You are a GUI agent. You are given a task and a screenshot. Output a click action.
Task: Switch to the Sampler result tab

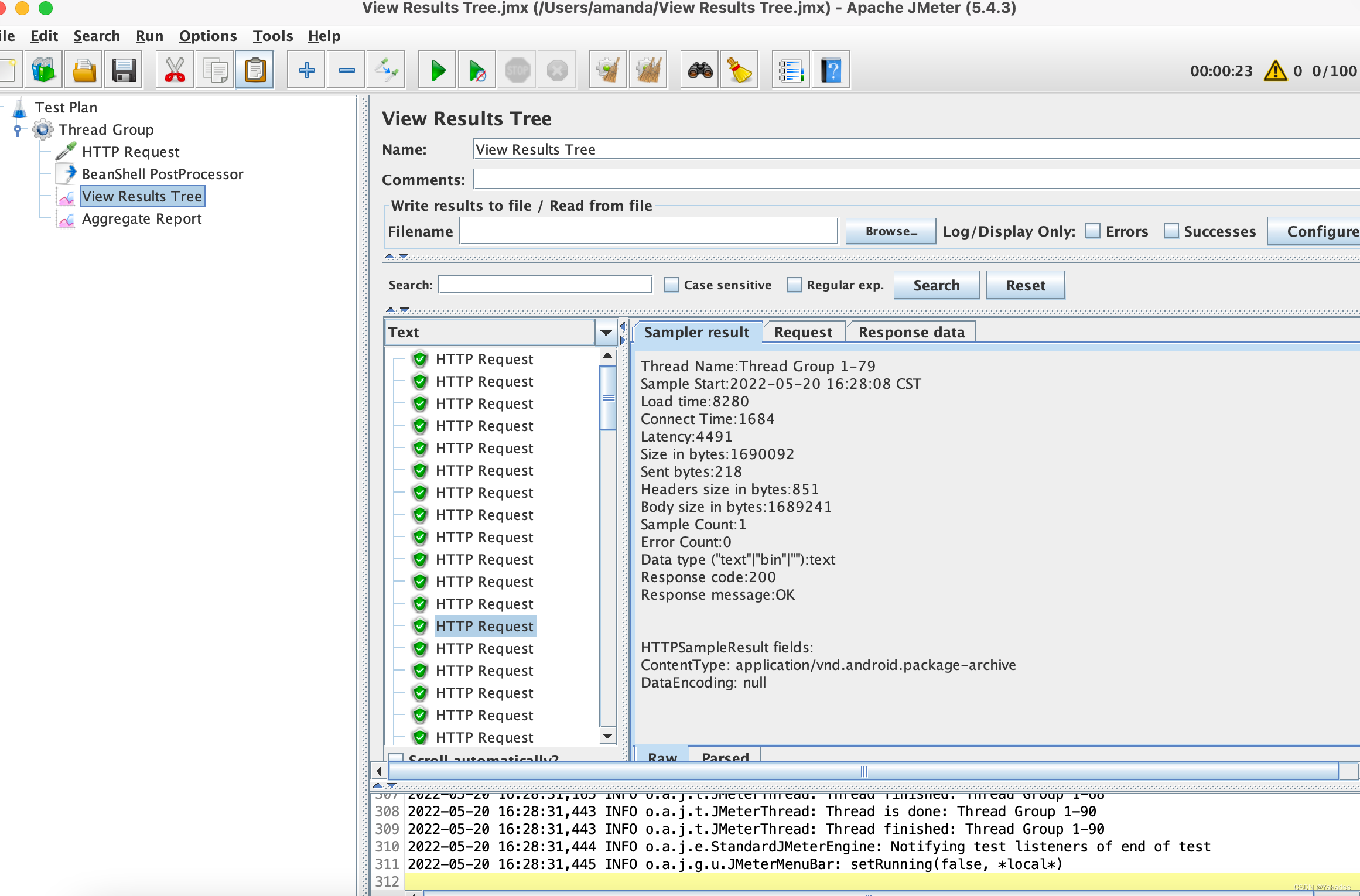[696, 332]
